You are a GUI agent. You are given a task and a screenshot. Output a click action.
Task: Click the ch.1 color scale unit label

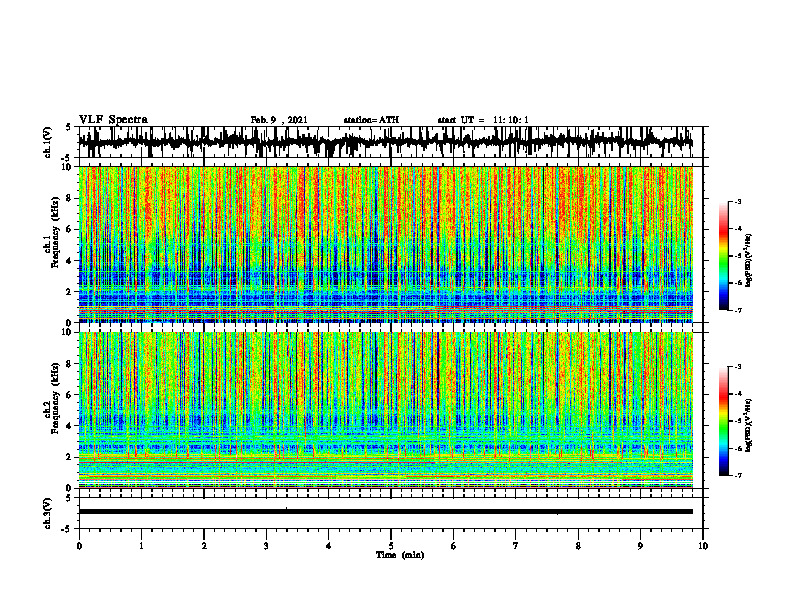[749, 260]
